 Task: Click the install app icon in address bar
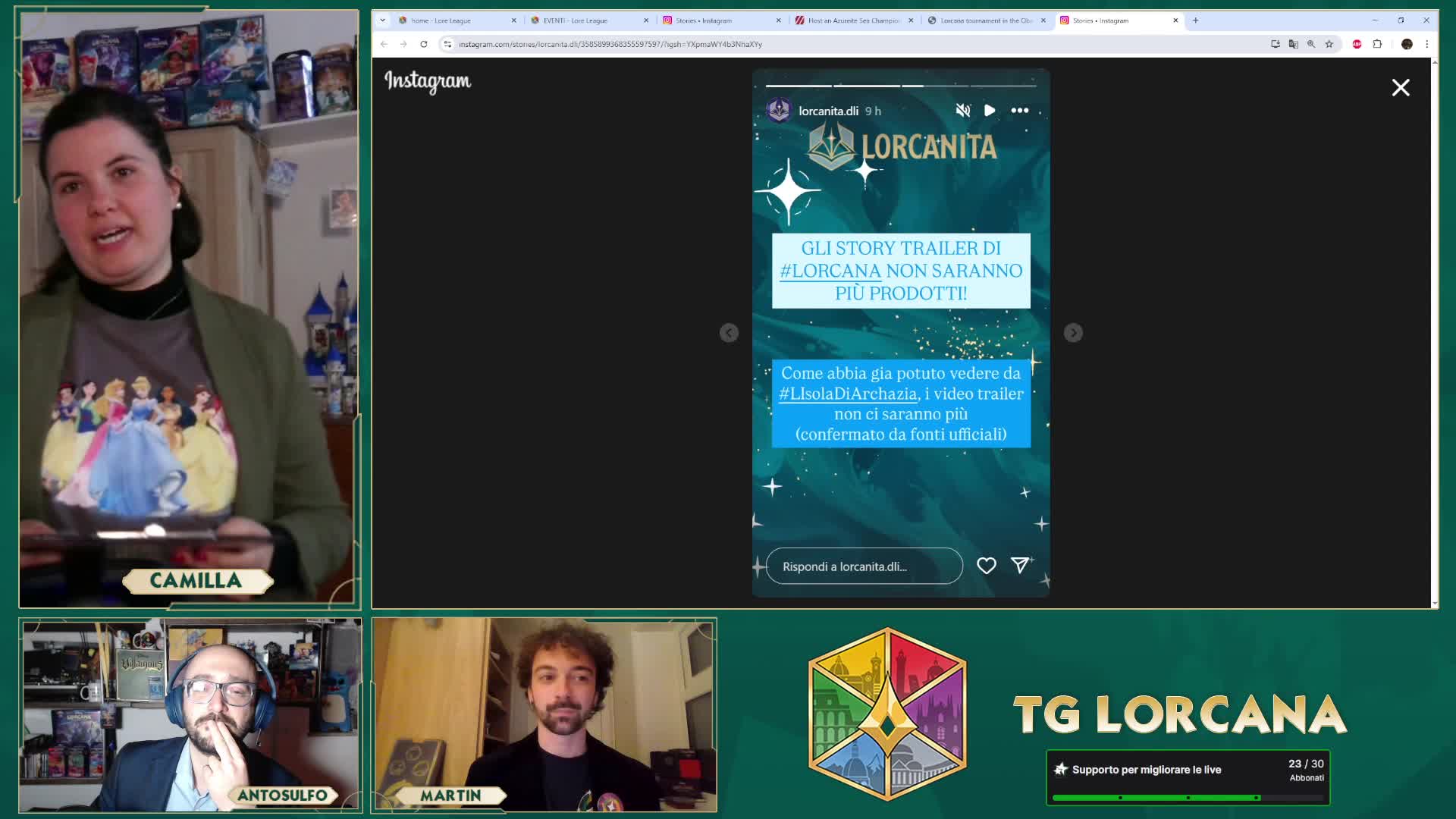1276,44
